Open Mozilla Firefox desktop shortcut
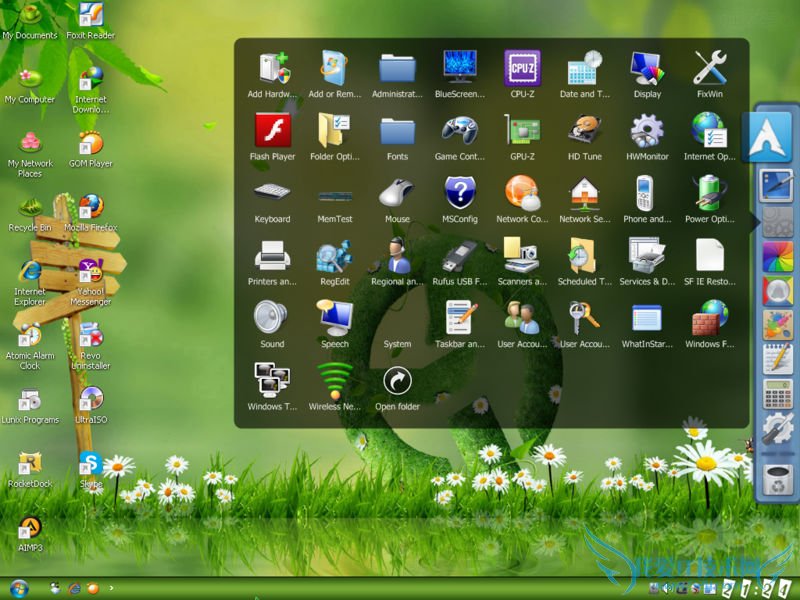800x600 pixels. 91,208
